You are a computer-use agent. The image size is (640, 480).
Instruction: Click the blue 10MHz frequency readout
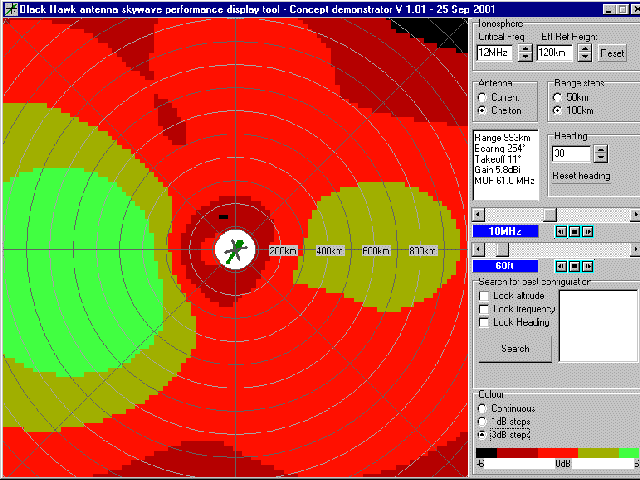coord(505,231)
